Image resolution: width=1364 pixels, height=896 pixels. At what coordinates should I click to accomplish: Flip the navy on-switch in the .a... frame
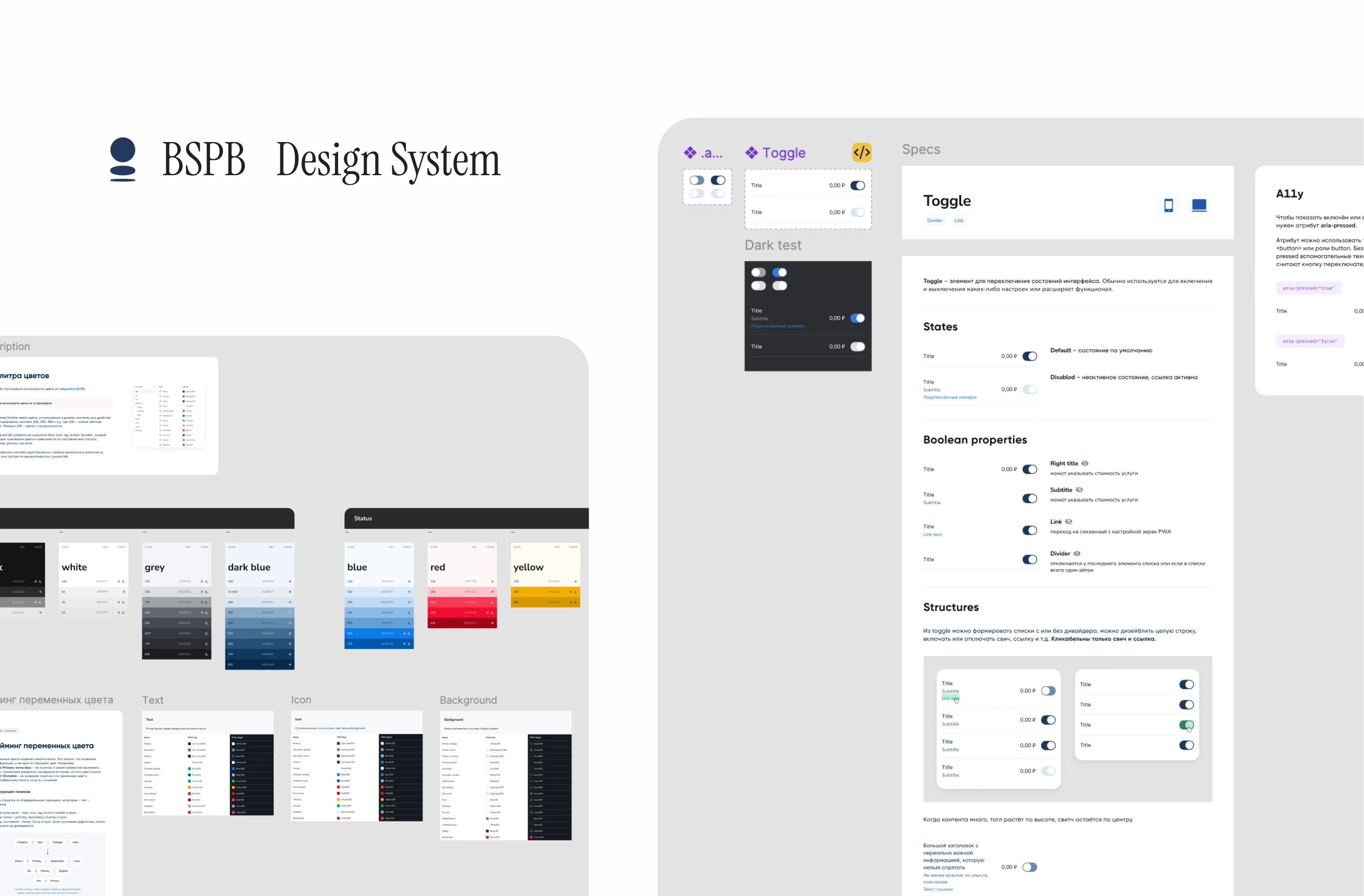click(x=718, y=180)
